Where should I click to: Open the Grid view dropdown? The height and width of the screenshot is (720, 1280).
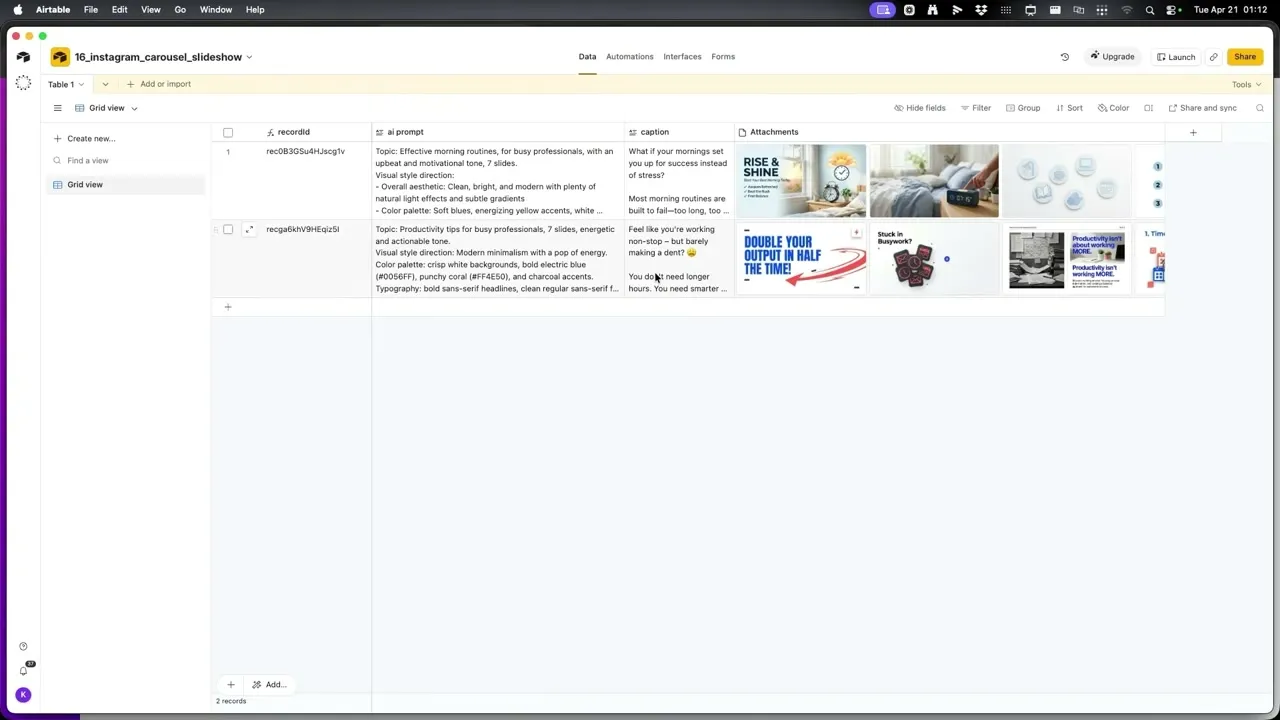(106, 108)
